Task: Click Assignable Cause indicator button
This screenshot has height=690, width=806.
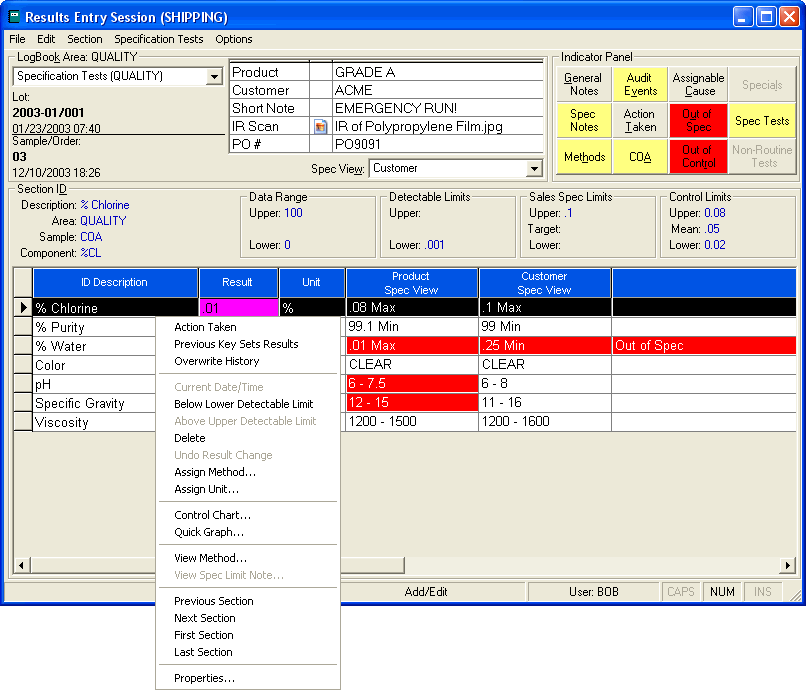Action: pos(698,84)
